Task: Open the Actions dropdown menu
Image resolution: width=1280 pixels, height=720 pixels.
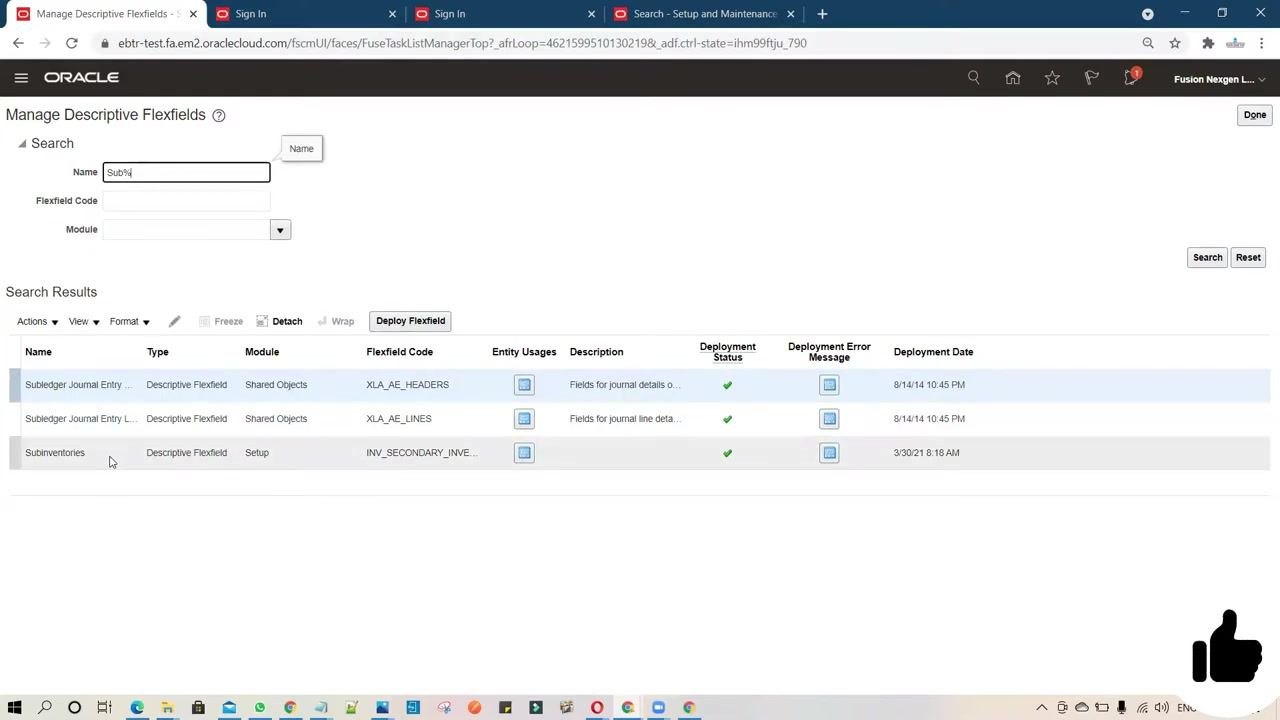Action: pos(37,321)
